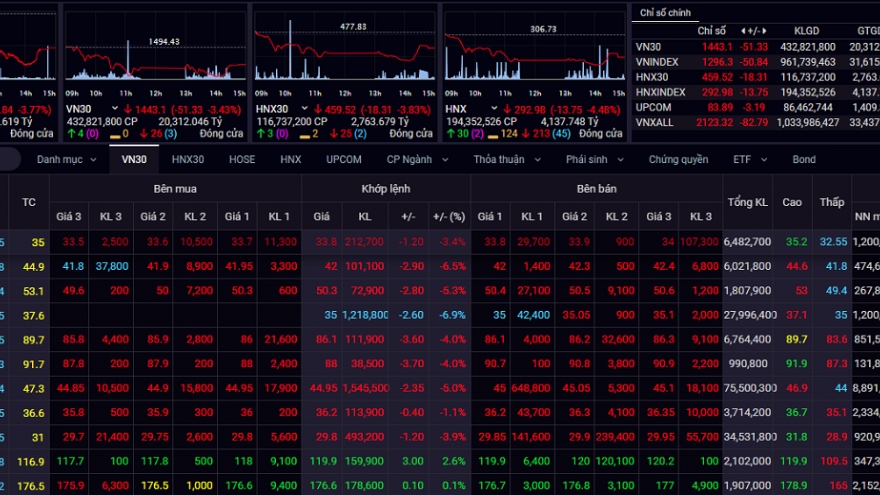Click the Khớp lệnh +/- (%) column header
The width and height of the screenshot is (880, 495).
(447, 217)
